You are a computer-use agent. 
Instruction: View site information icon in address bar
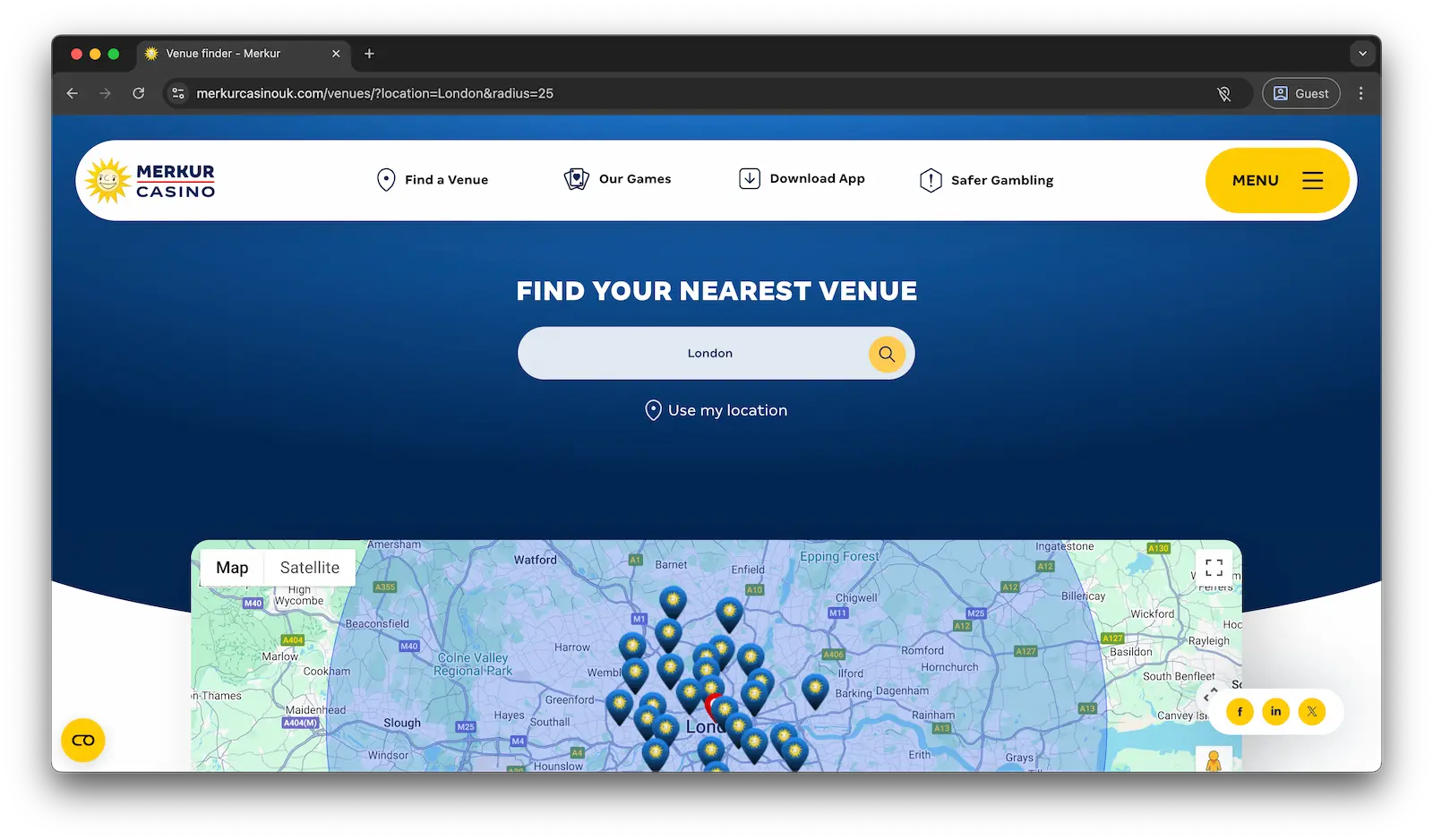coord(178,93)
